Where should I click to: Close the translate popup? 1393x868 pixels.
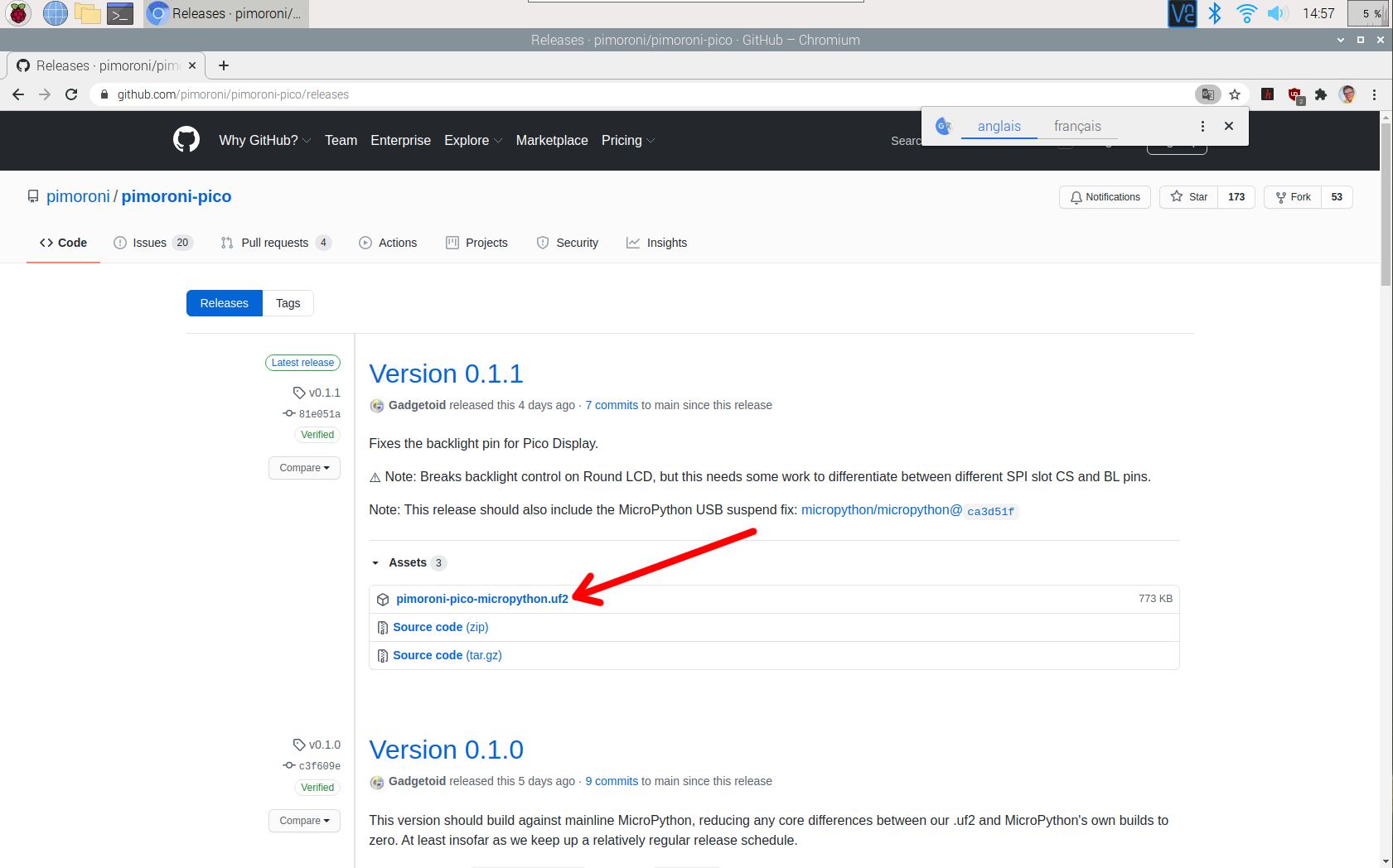pyautogui.click(x=1229, y=126)
